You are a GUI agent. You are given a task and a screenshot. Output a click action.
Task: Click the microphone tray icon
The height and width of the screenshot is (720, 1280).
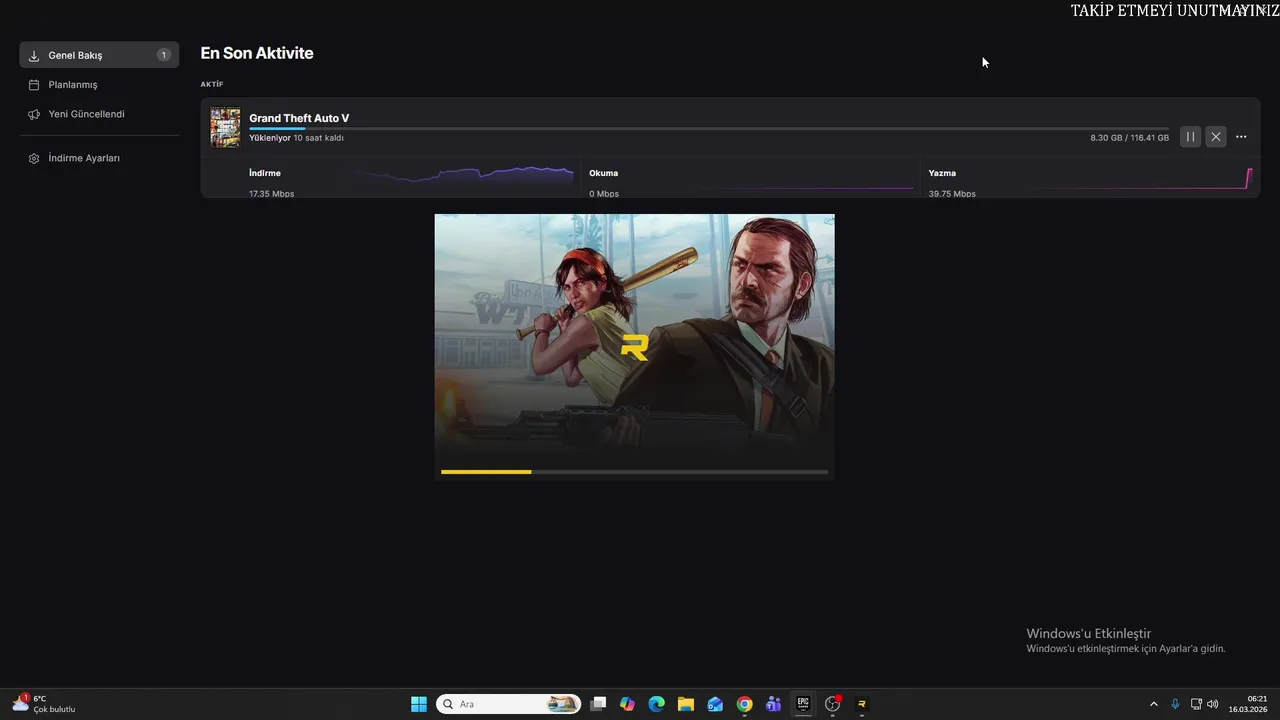[x=1175, y=704]
